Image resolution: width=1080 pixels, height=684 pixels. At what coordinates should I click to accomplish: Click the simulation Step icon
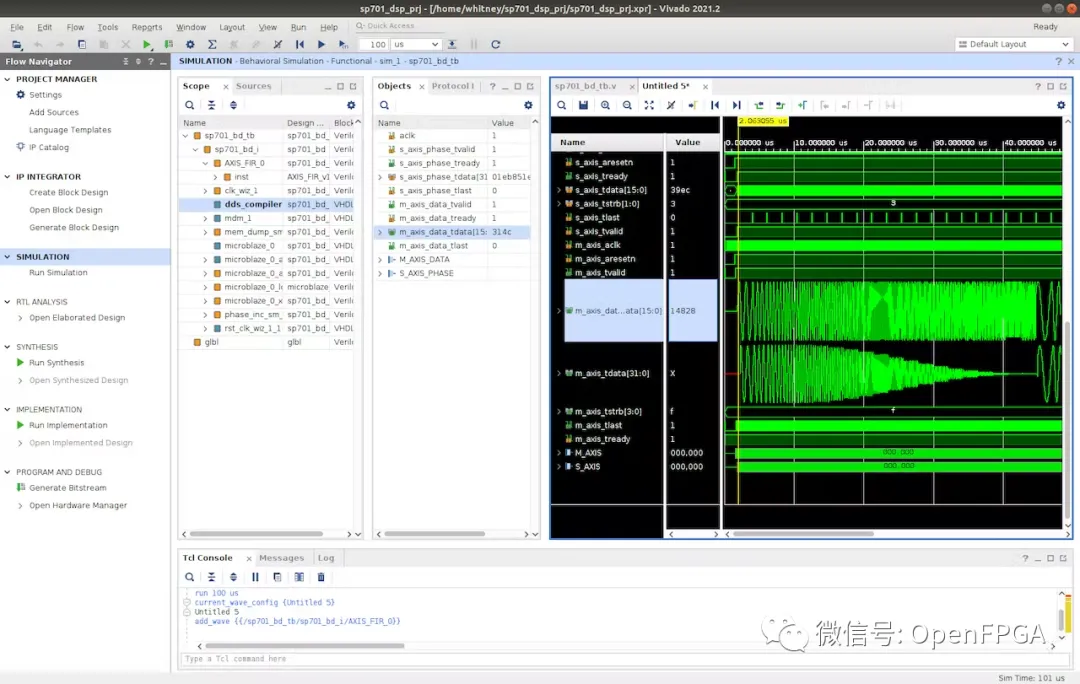[452, 44]
